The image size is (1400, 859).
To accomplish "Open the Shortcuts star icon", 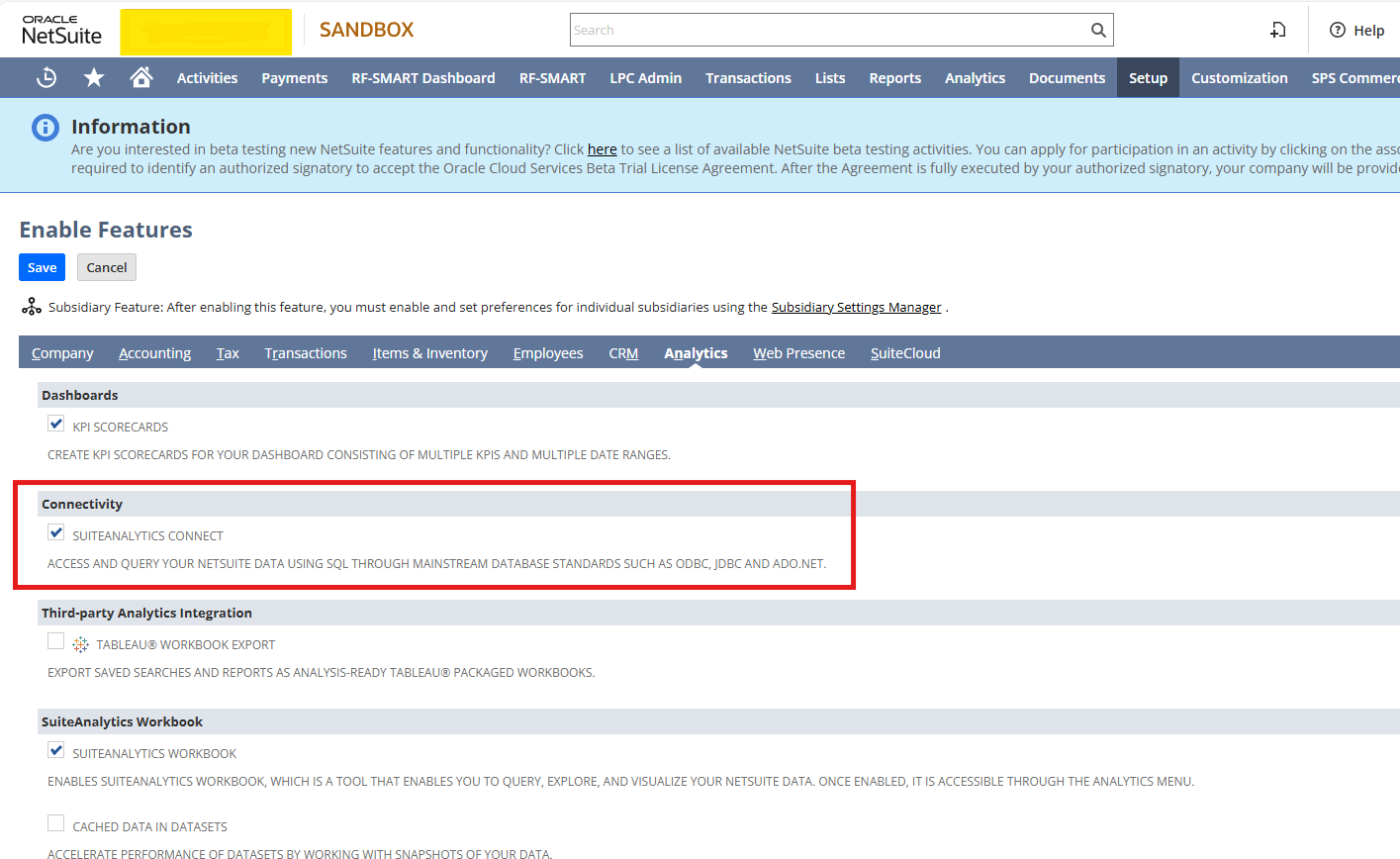I will pyautogui.click(x=94, y=77).
